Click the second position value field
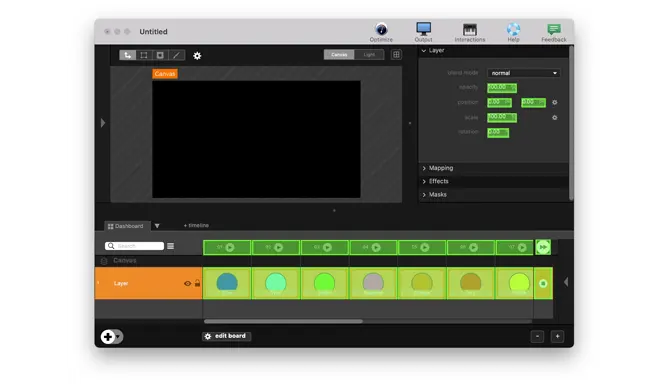This screenshot has width=668, height=384. 533,103
